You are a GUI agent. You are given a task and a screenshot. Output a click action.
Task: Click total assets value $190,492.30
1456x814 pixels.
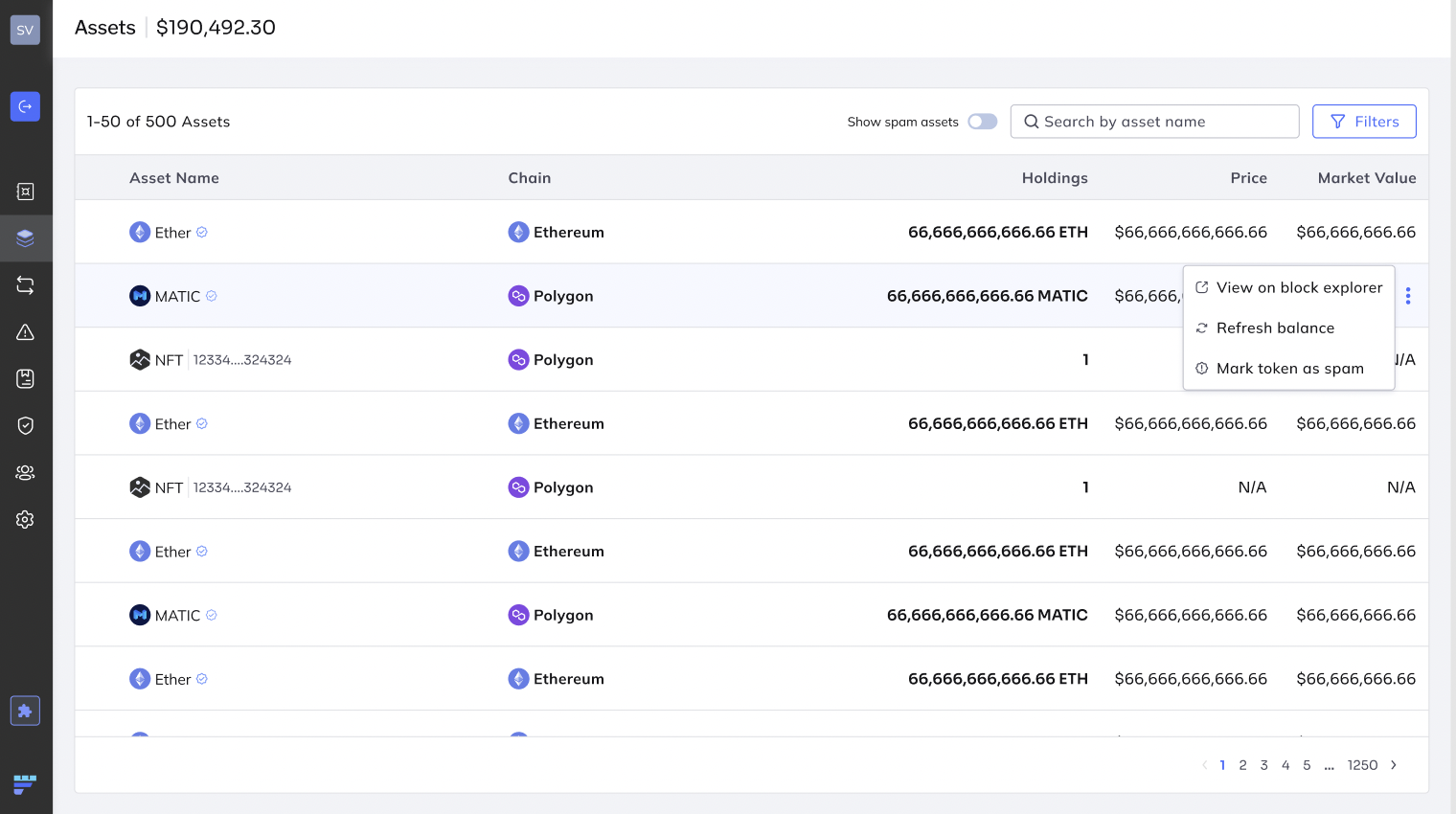pos(216,28)
